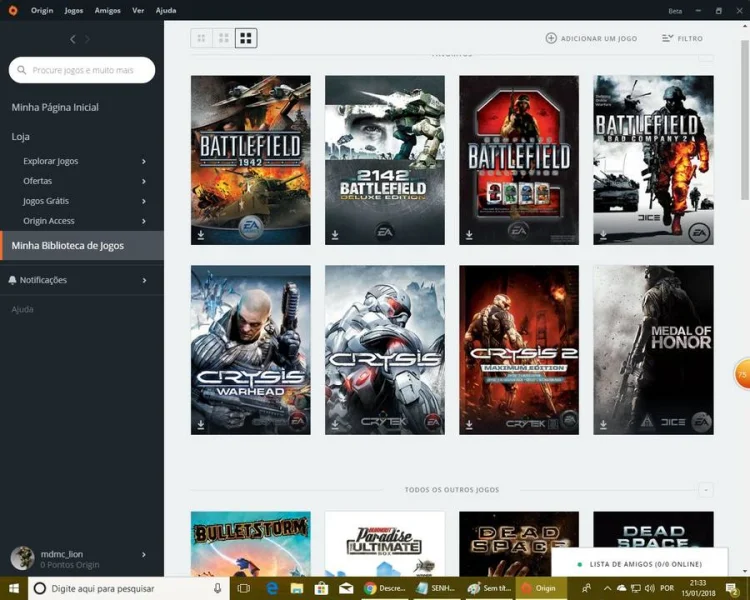Open the Bulletstorm game tile
Image resolution: width=750 pixels, height=600 pixels.
tap(251, 544)
